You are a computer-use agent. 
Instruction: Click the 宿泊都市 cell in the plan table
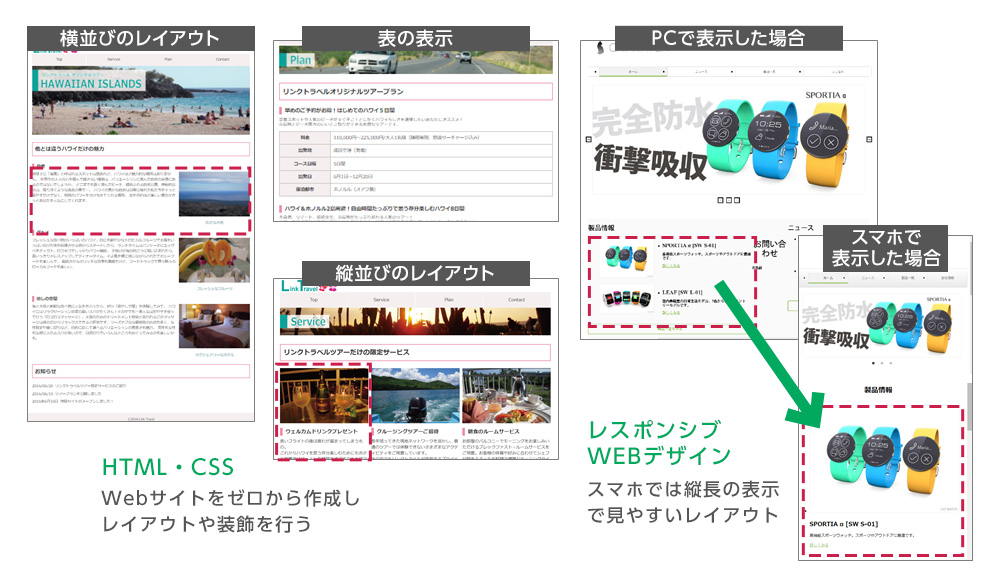[305, 190]
